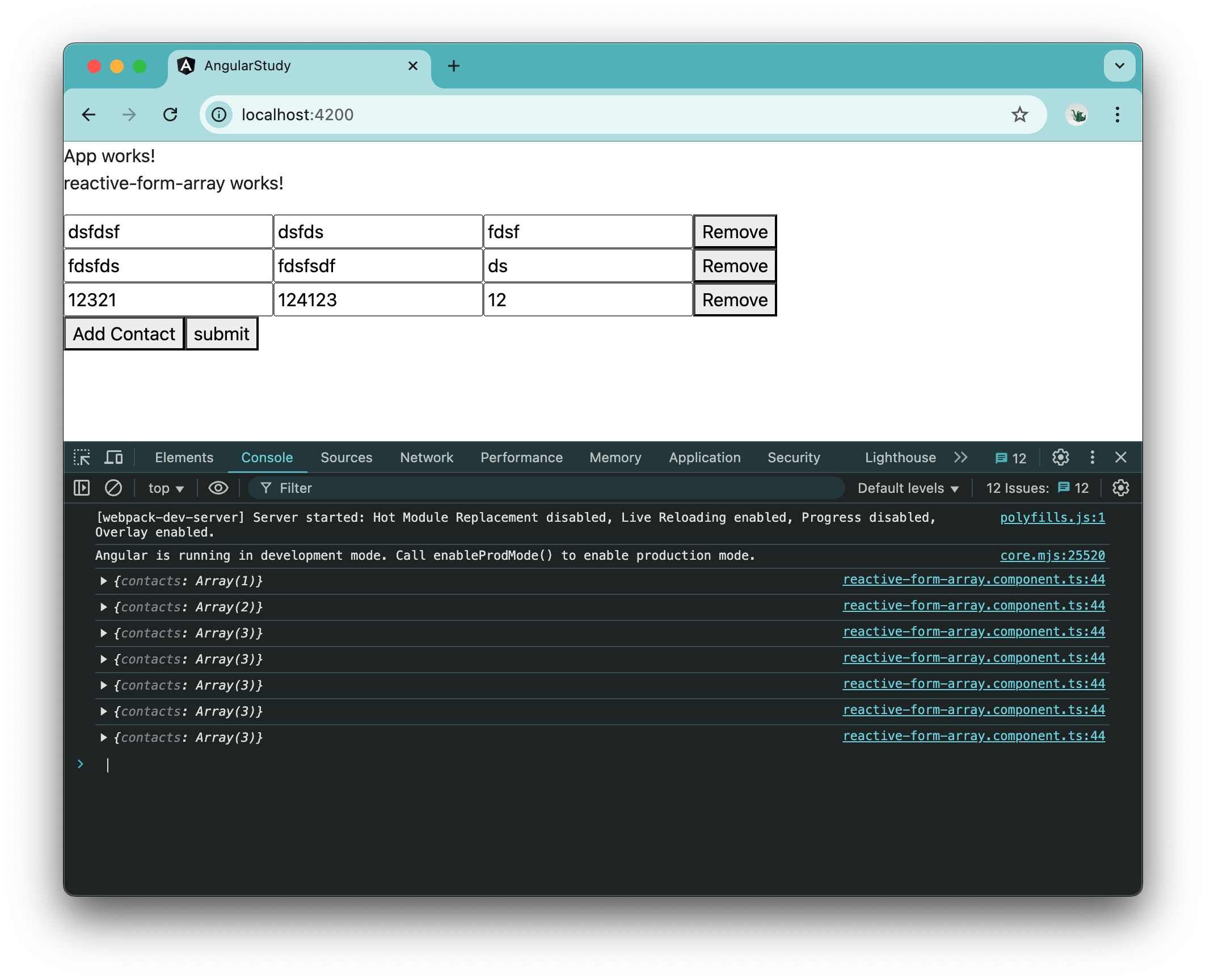Toggle the device emulation toolbar
This screenshot has height=980, width=1206.
113,457
